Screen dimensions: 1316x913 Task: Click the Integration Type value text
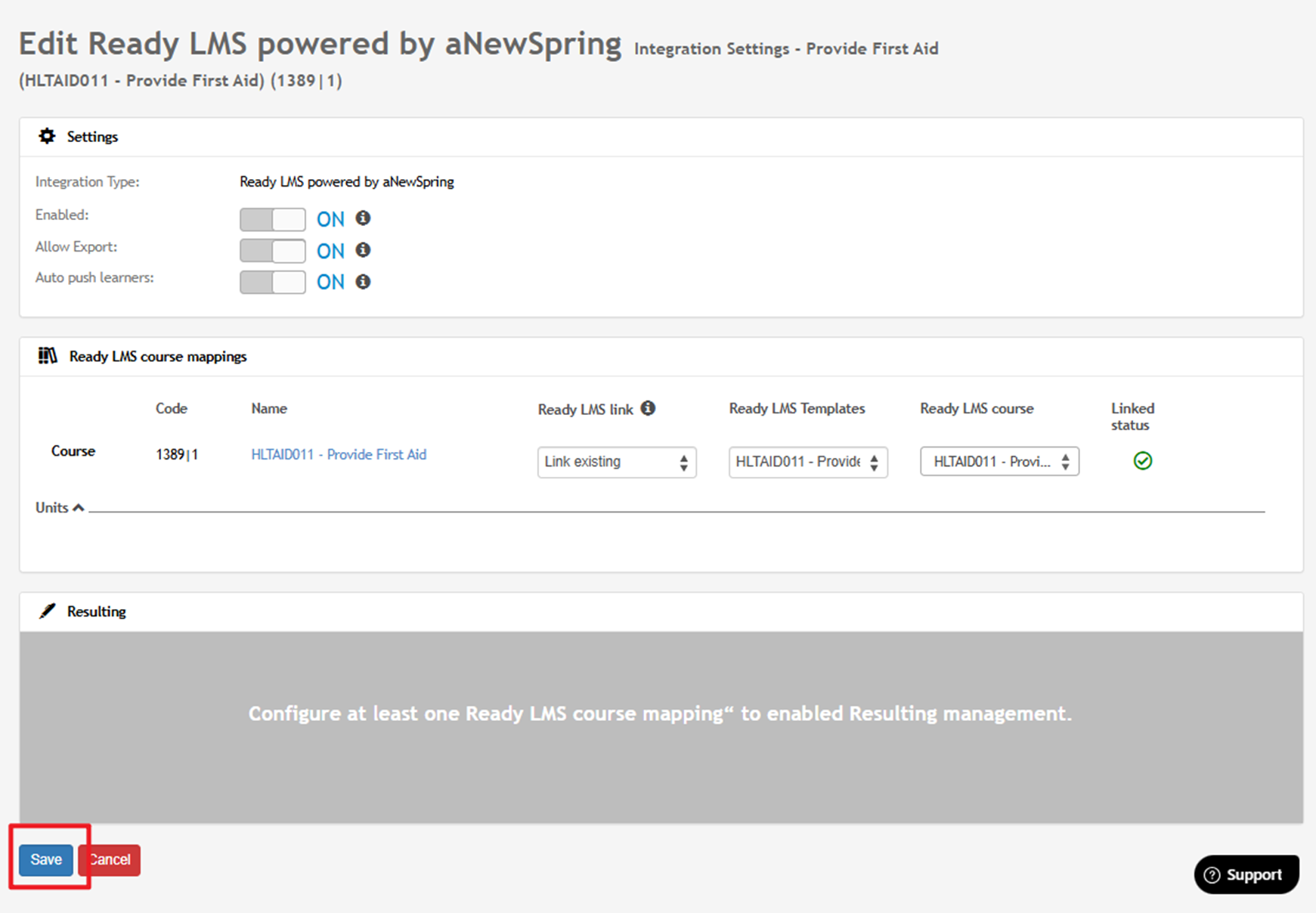coord(347,181)
